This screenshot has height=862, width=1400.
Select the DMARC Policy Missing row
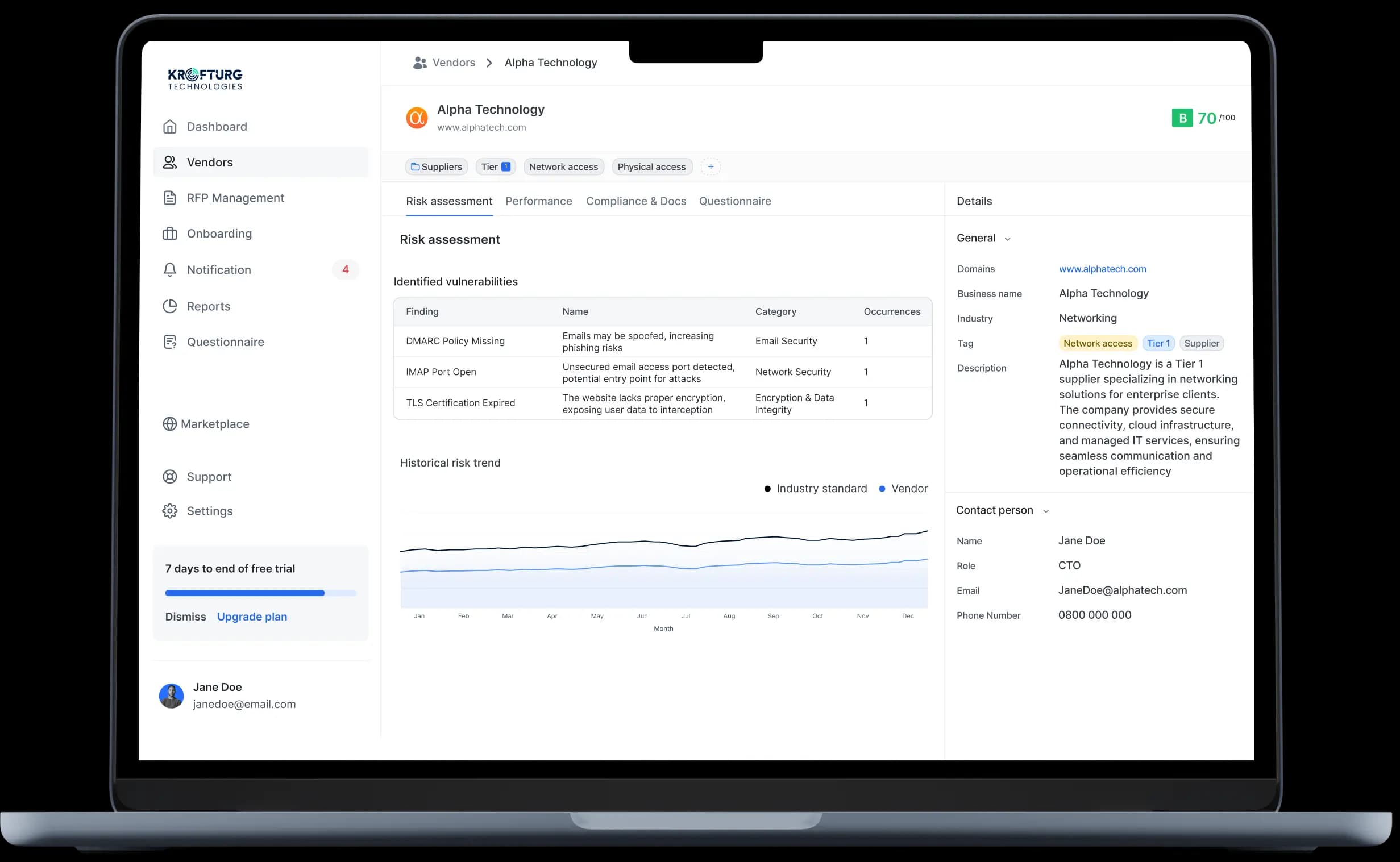click(663, 342)
